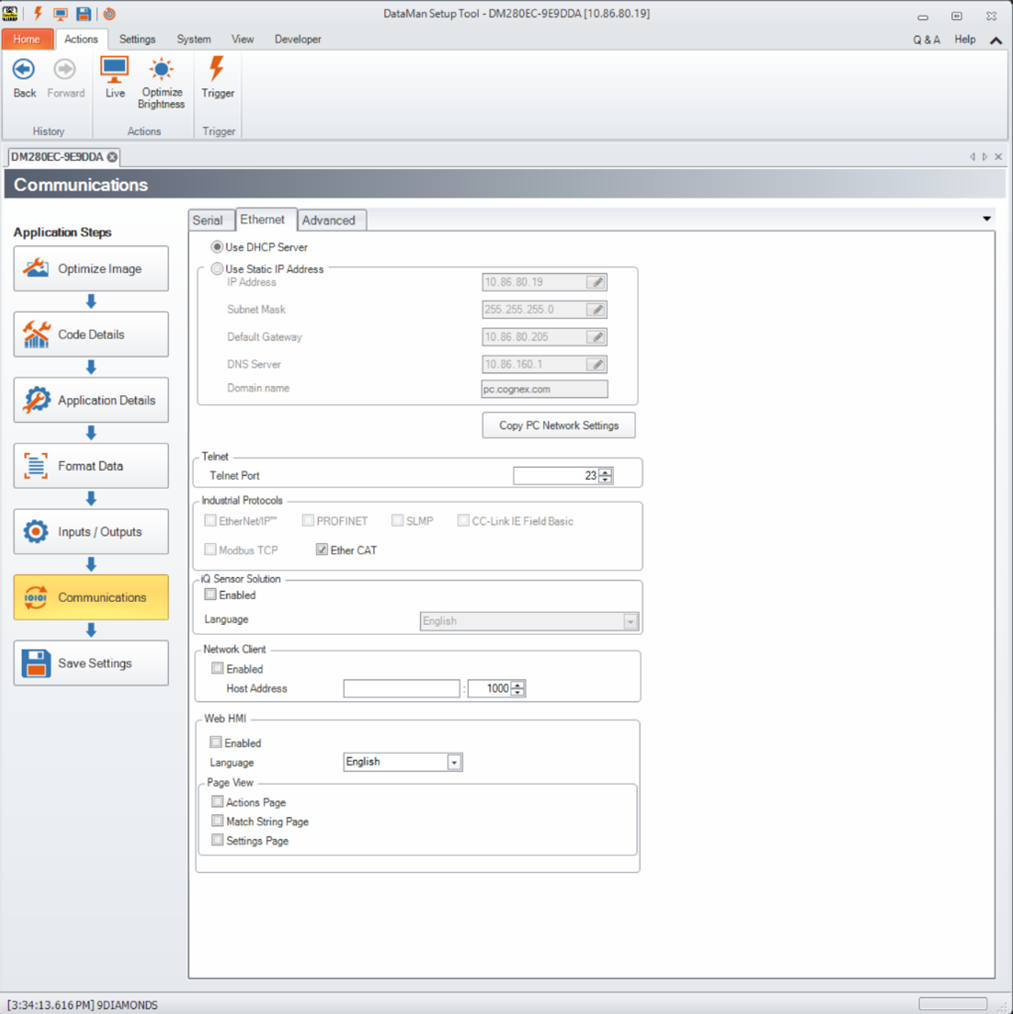Switch to the Serial tab
This screenshot has height=1014, width=1013.
tap(208, 220)
